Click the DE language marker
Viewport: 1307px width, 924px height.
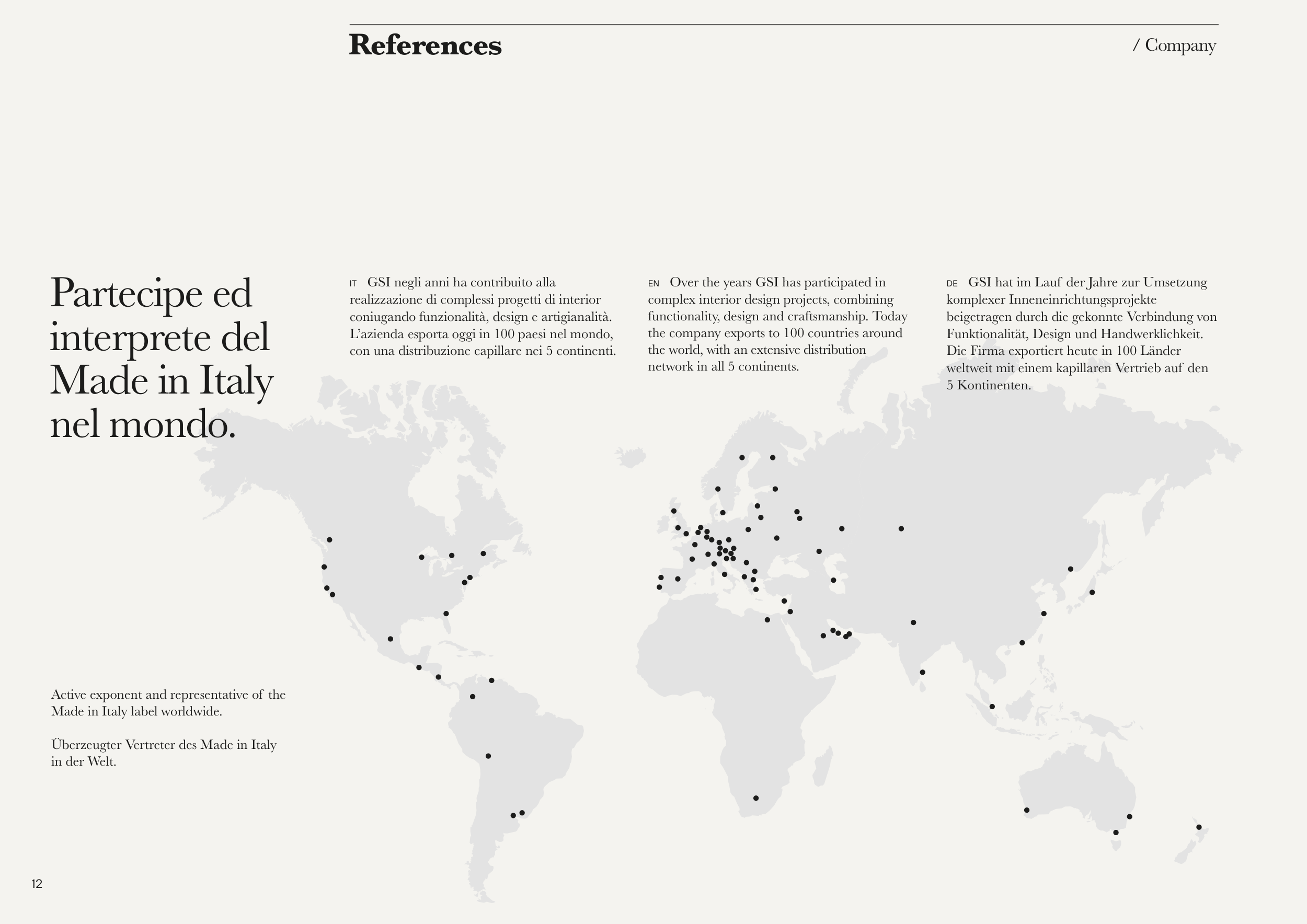[952, 283]
